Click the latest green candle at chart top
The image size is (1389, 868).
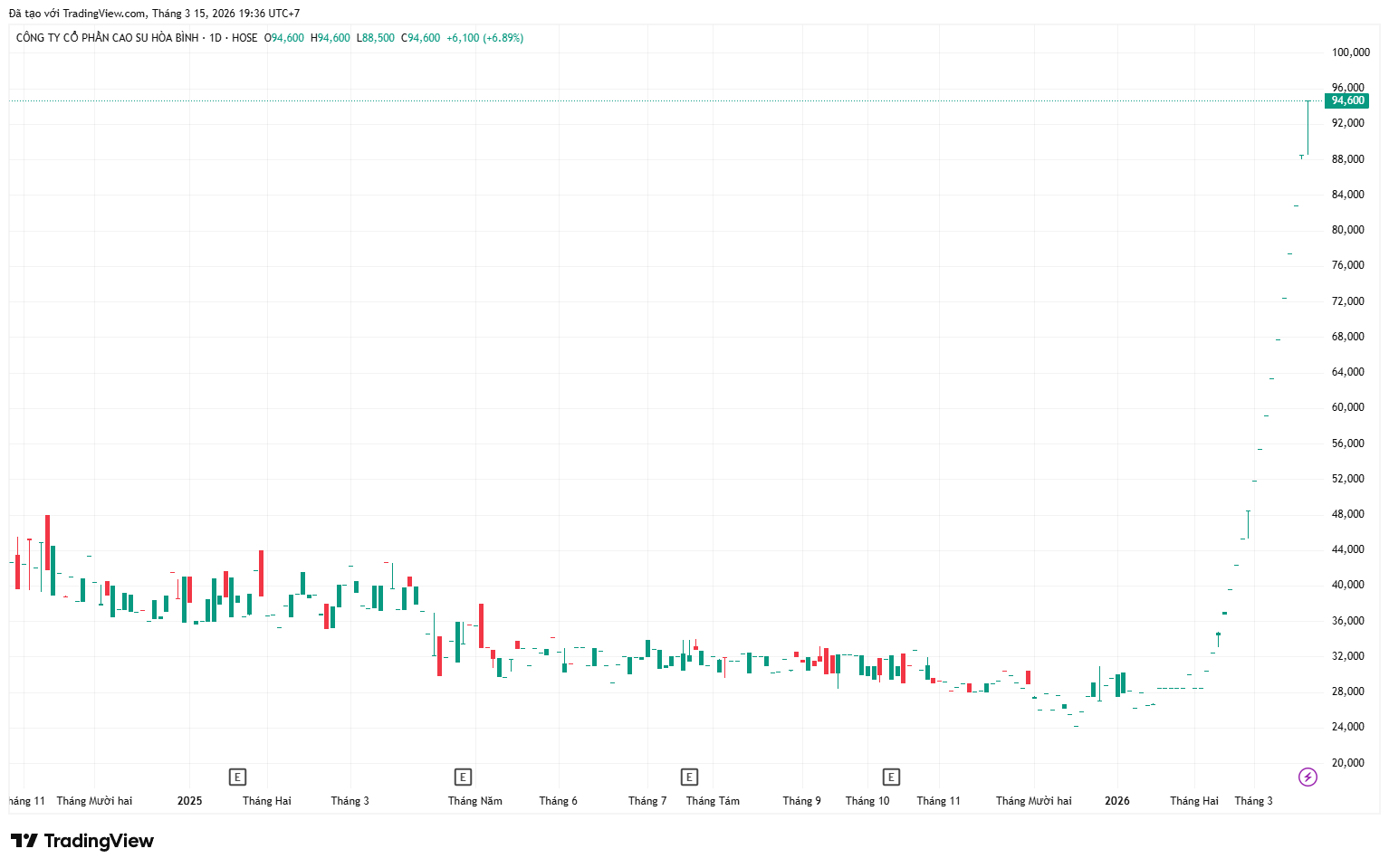[x=1308, y=127]
